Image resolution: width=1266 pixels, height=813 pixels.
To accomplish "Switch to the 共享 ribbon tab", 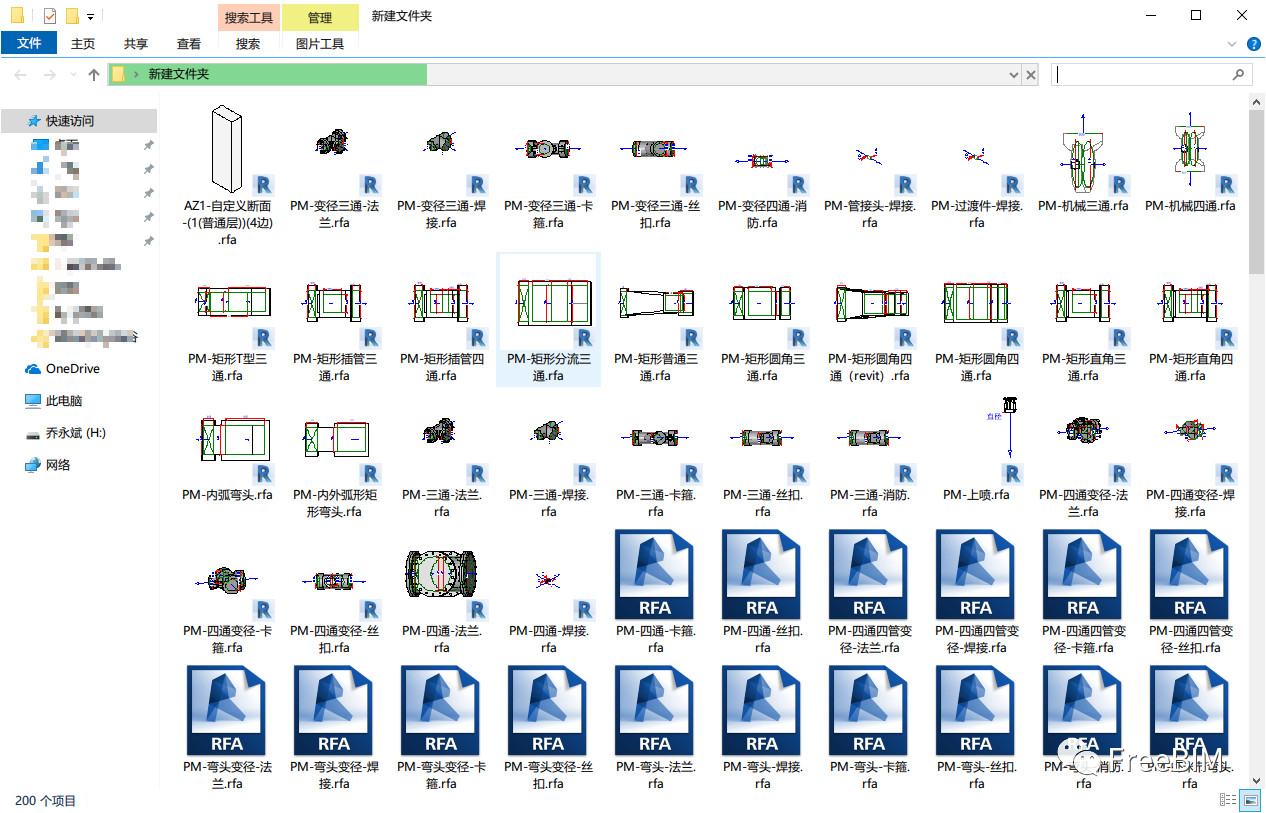I will pyautogui.click(x=136, y=43).
